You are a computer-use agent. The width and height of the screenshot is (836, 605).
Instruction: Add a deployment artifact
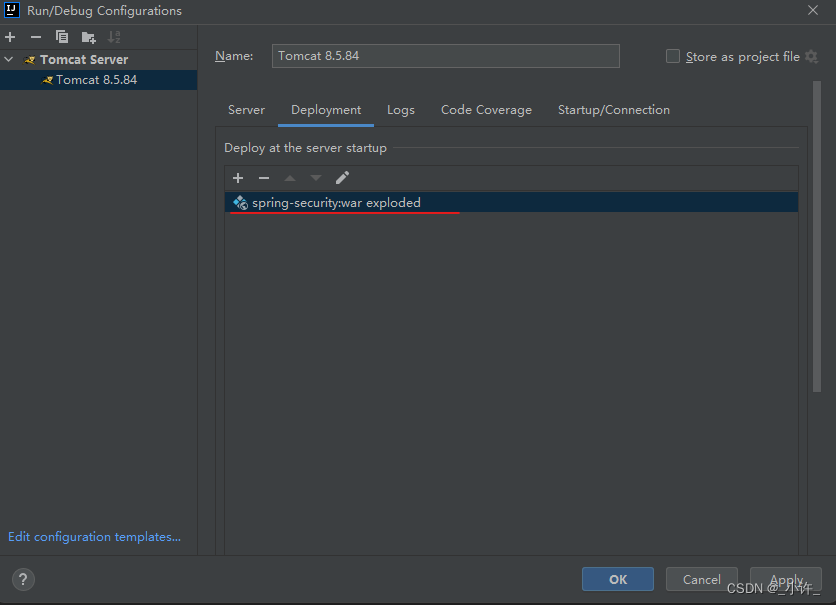pyautogui.click(x=238, y=178)
